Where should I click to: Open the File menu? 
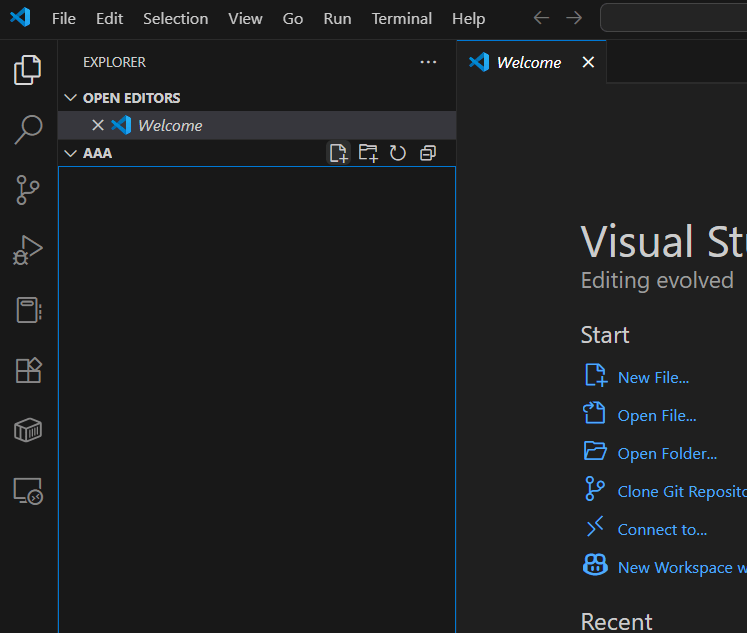pos(64,19)
